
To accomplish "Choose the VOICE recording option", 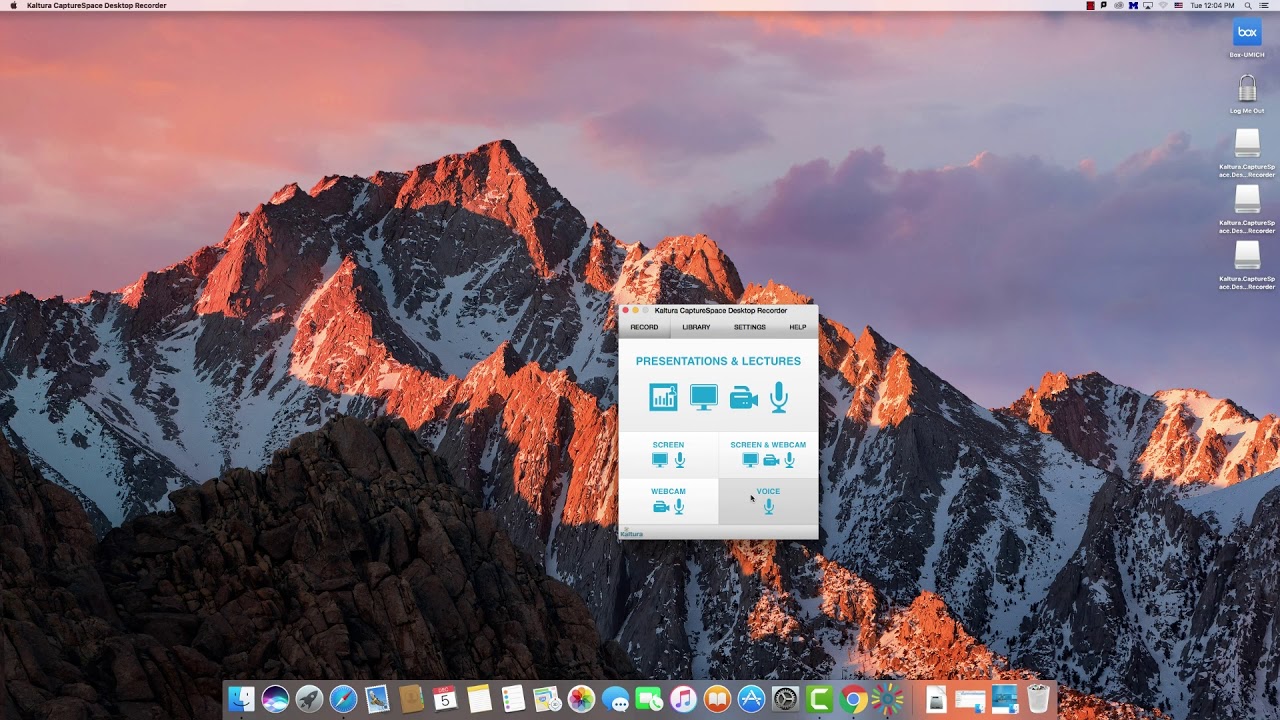I will pos(768,501).
